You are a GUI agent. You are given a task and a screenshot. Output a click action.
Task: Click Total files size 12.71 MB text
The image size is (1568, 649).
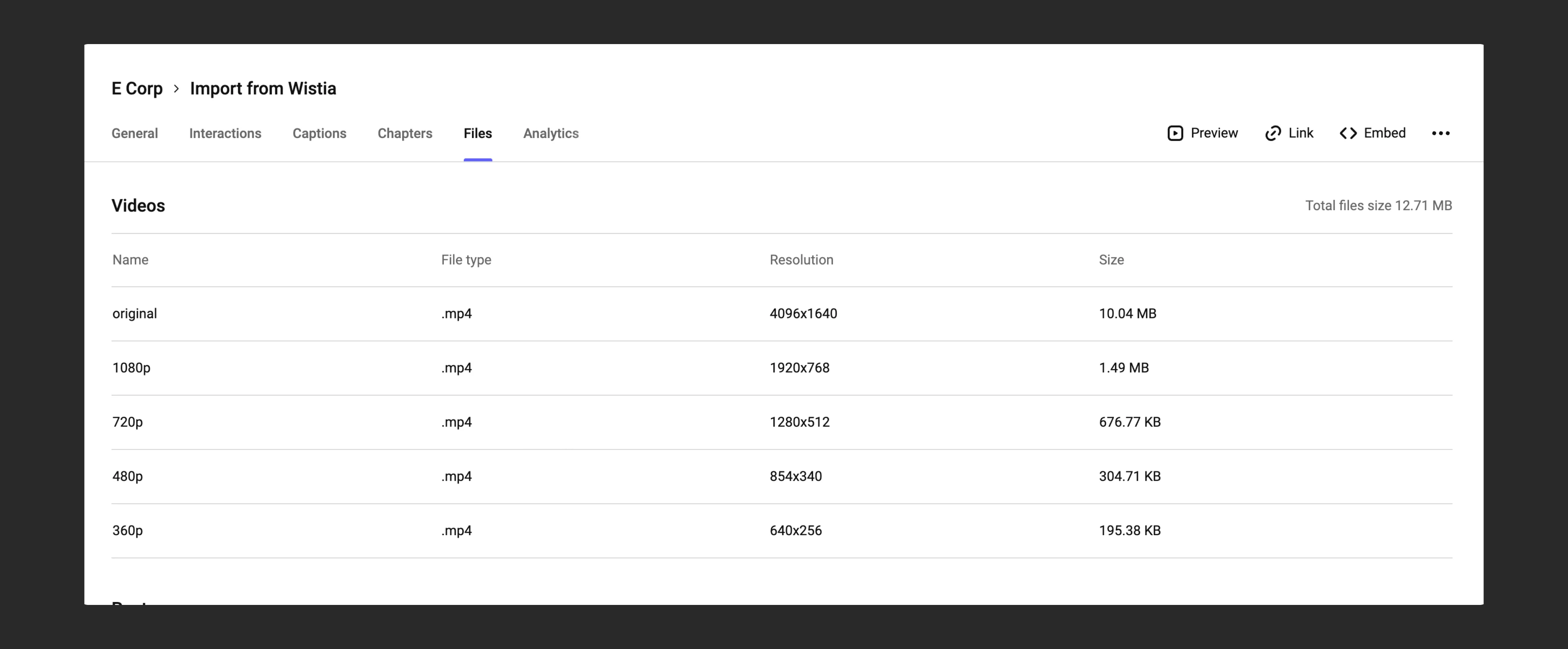[1379, 206]
